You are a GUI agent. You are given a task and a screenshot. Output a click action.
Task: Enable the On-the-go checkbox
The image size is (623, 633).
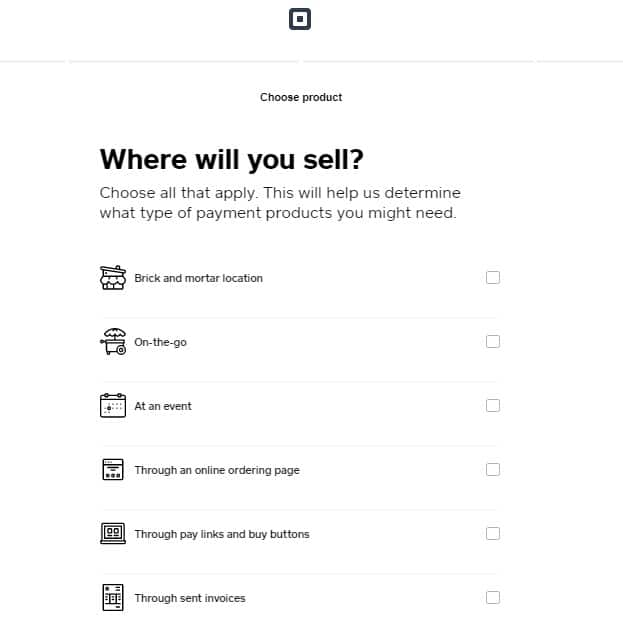click(493, 341)
